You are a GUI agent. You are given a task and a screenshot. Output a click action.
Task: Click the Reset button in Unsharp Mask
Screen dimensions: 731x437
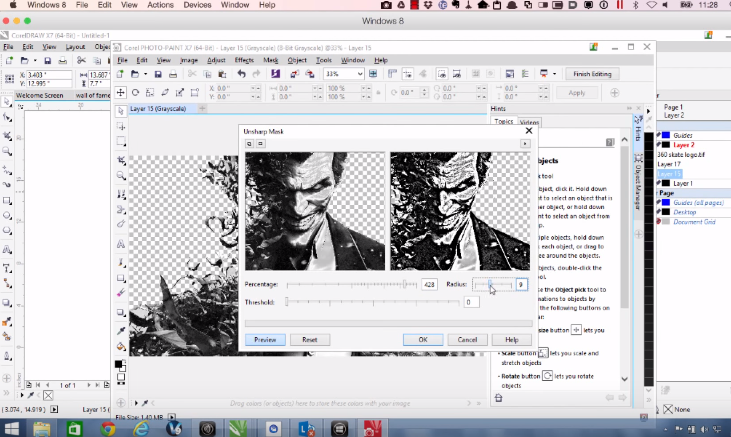[310, 340]
